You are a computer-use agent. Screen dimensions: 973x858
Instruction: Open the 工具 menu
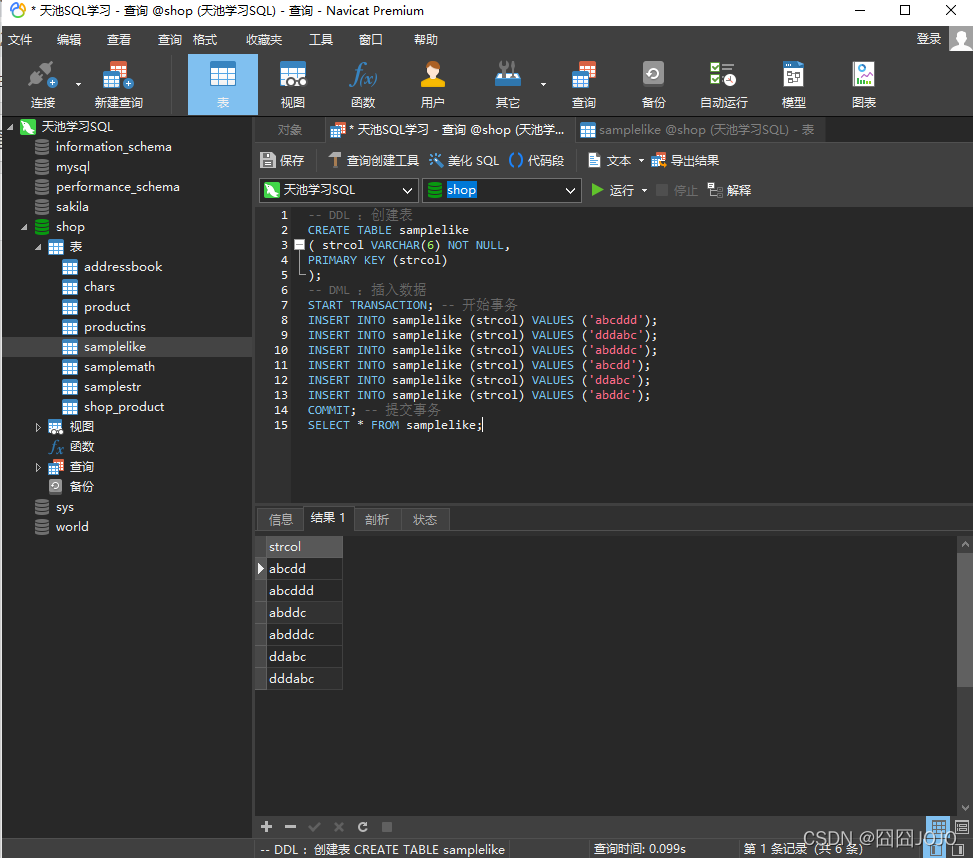(x=321, y=40)
